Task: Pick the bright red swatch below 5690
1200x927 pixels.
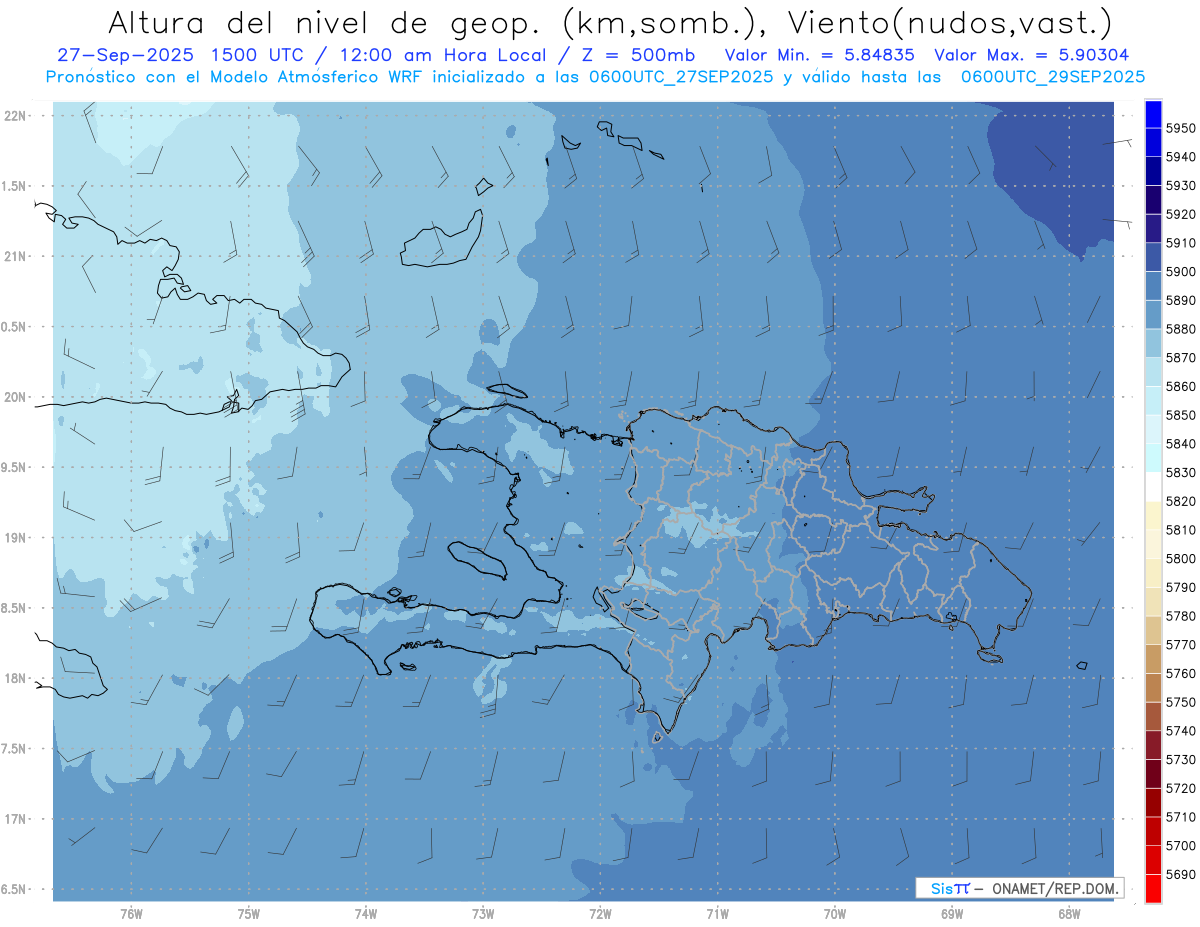Action: [x=1153, y=888]
